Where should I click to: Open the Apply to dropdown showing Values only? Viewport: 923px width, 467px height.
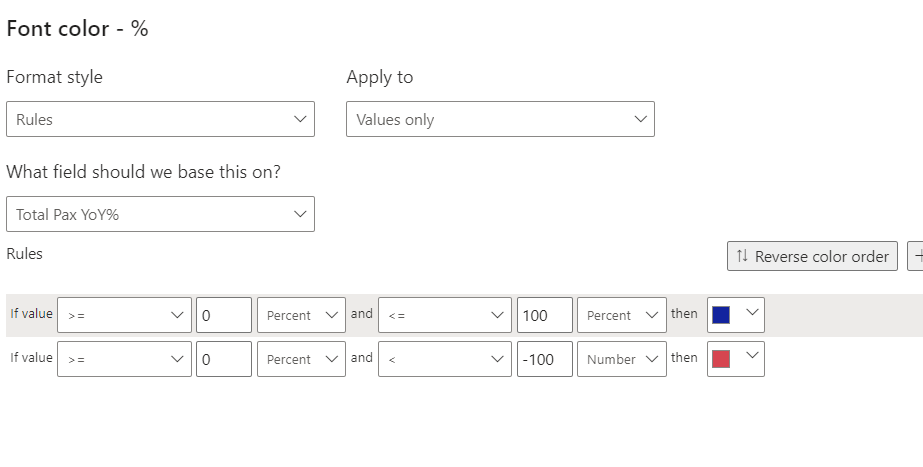click(x=500, y=119)
